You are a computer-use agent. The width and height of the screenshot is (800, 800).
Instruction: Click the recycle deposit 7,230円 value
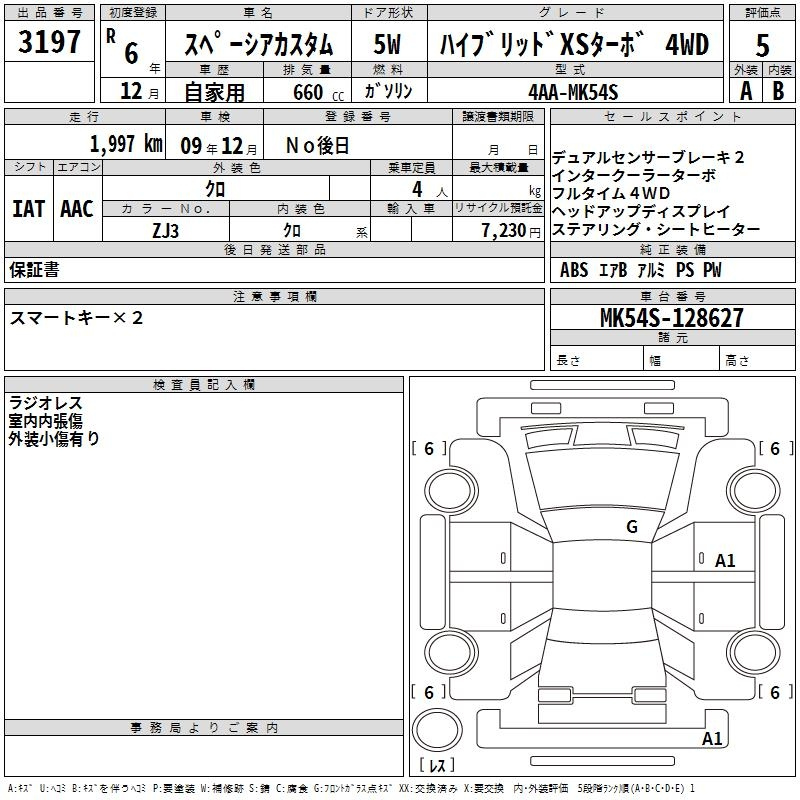[x=510, y=231]
